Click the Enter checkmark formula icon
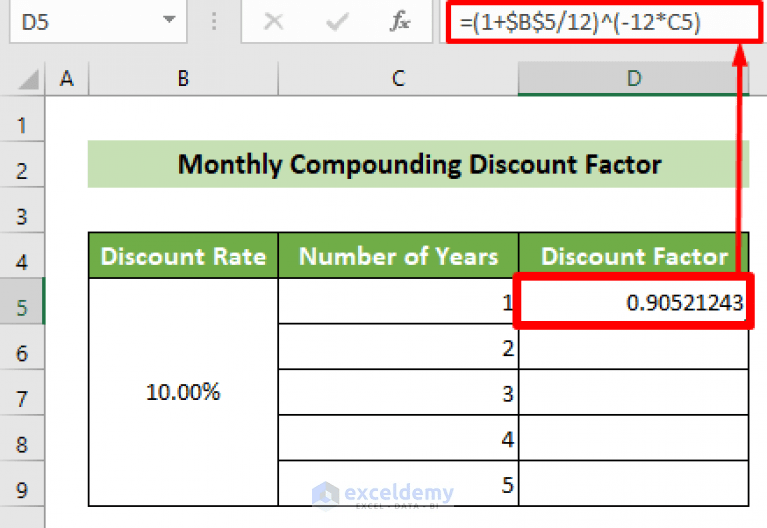767x528 pixels. 337,22
